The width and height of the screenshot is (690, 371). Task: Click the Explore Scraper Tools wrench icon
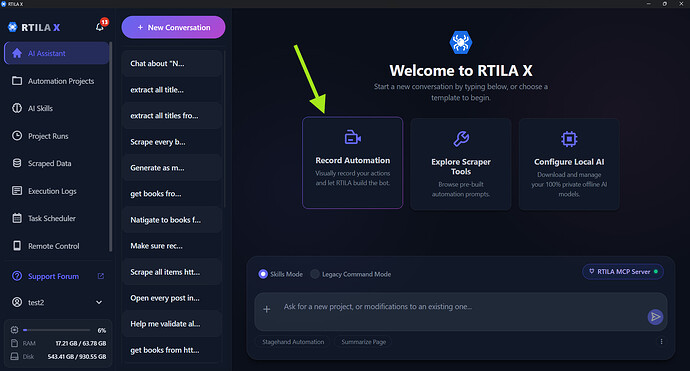click(461, 139)
